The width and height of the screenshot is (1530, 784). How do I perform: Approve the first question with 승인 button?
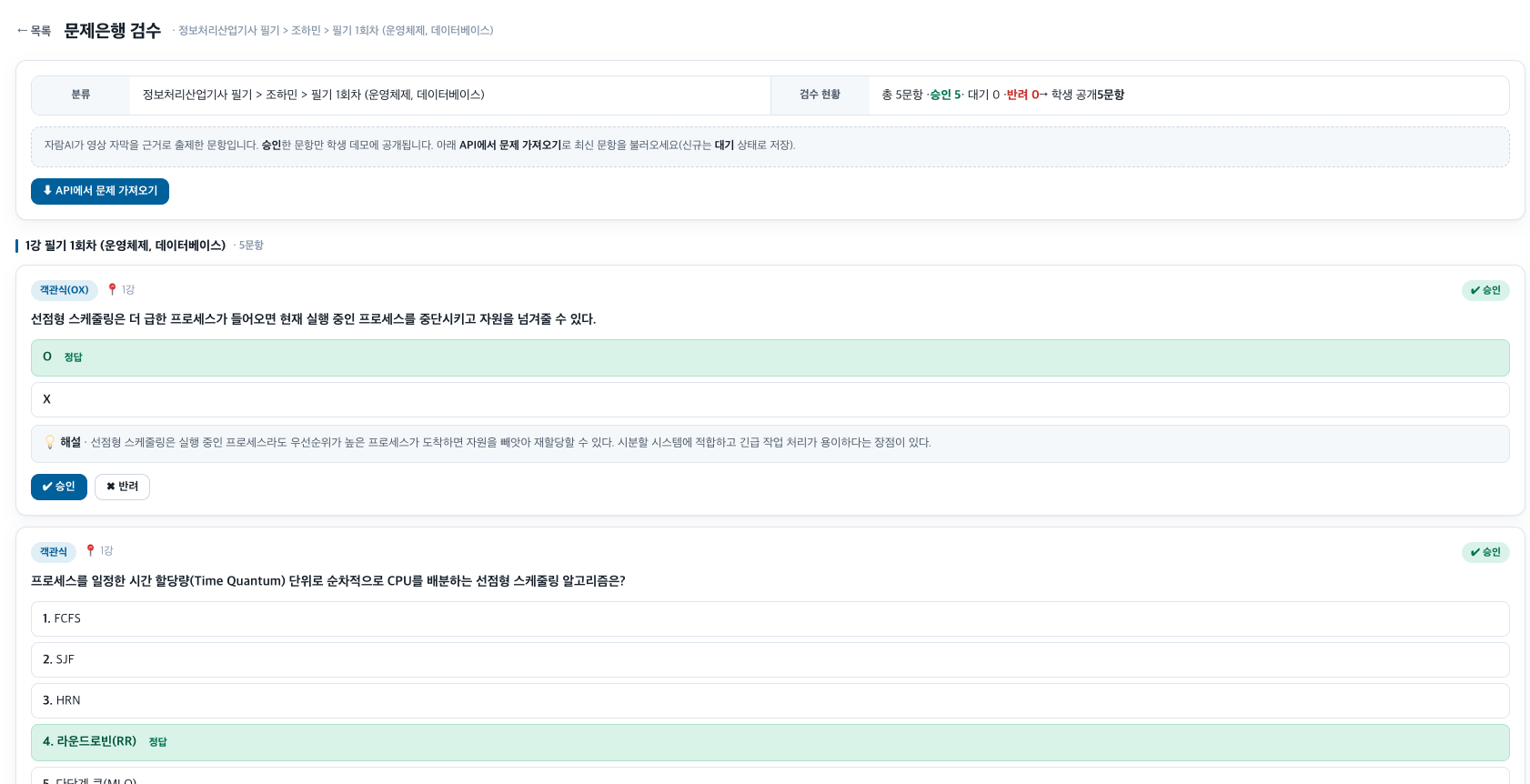[59, 487]
